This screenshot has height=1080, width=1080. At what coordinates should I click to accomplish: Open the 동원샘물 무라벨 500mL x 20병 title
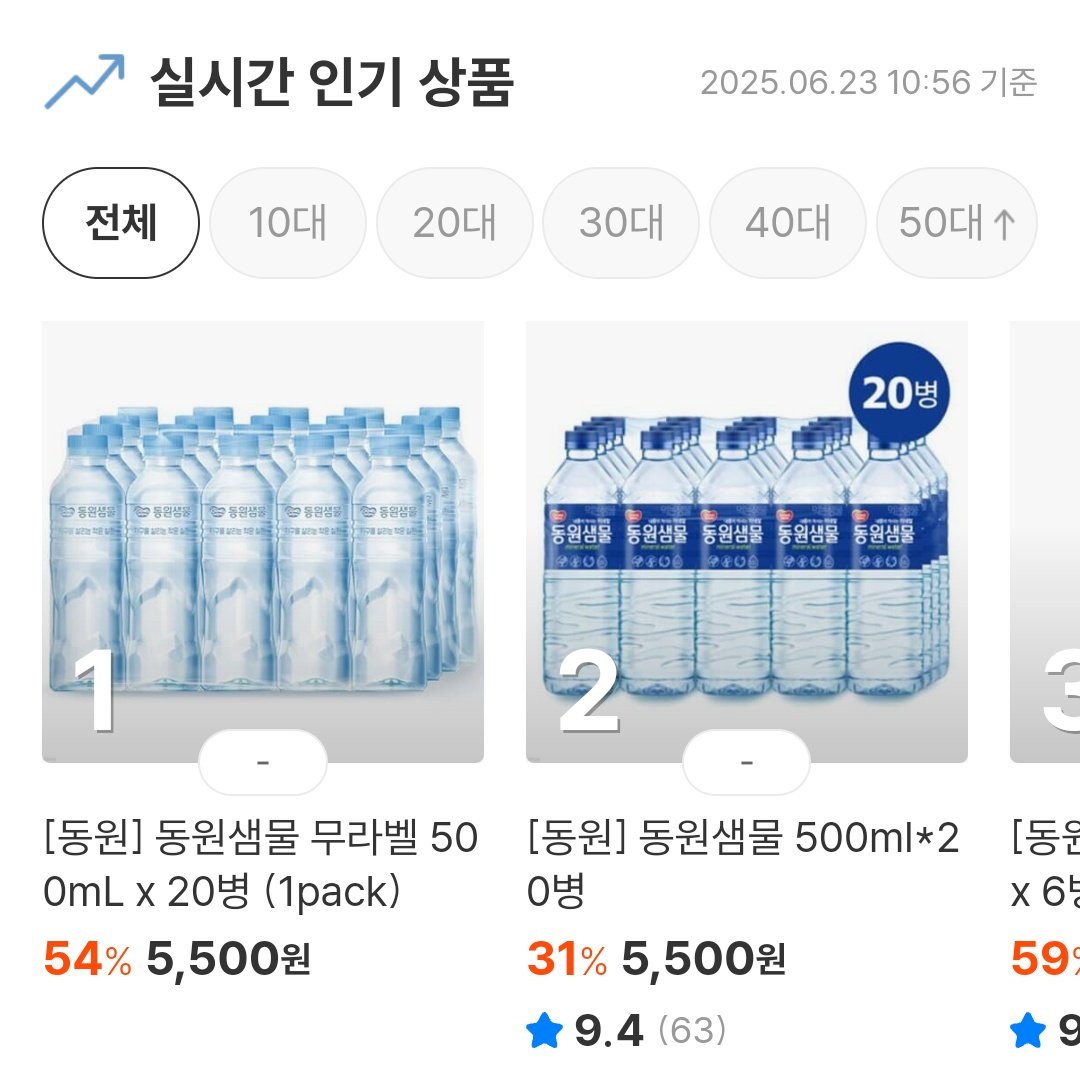click(x=261, y=865)
